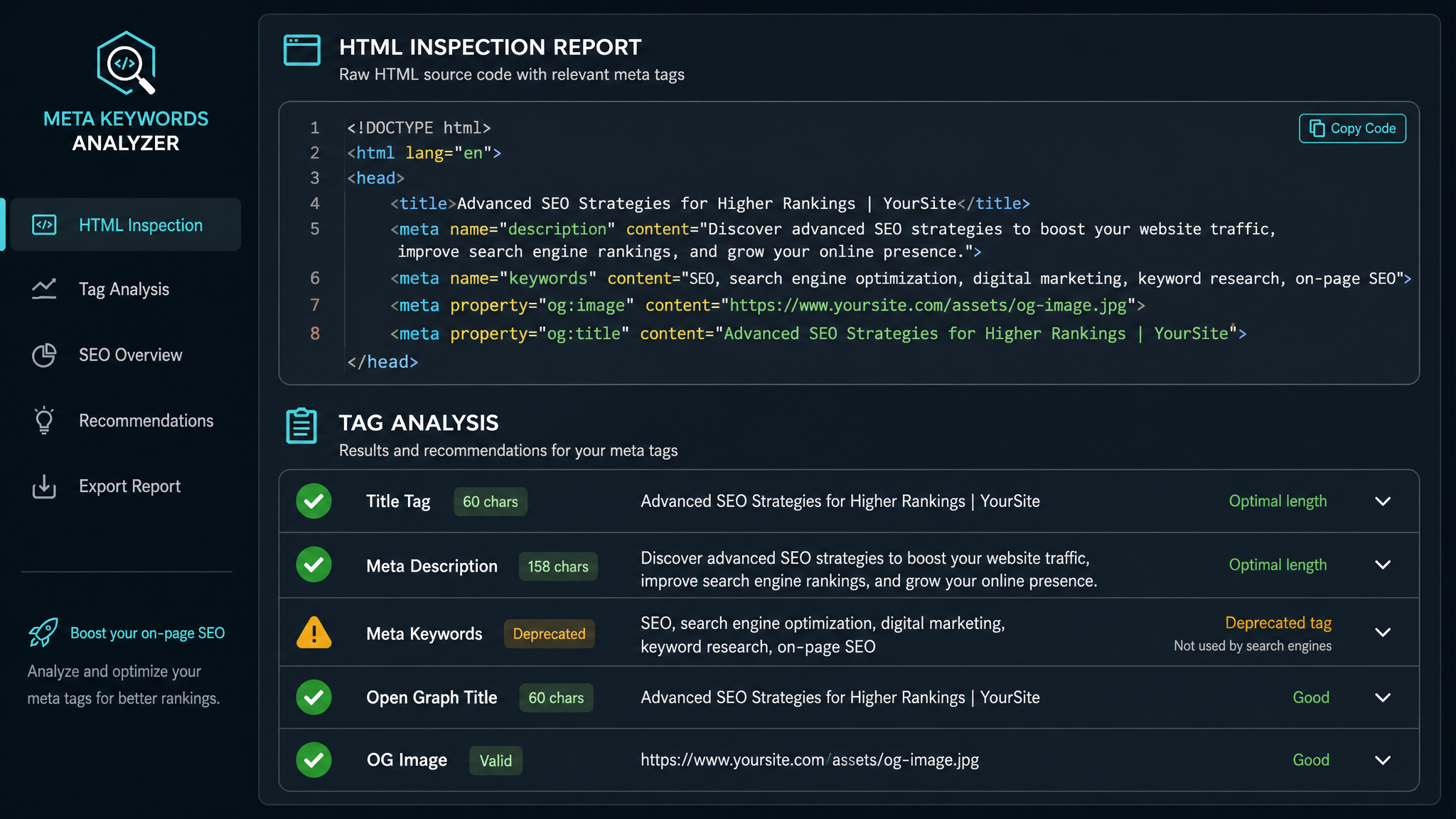The height and width of the screenshot is (819, 1456).
Task: Expand the Open Graph Title row chevron
Action: [x=1383, y=697]
